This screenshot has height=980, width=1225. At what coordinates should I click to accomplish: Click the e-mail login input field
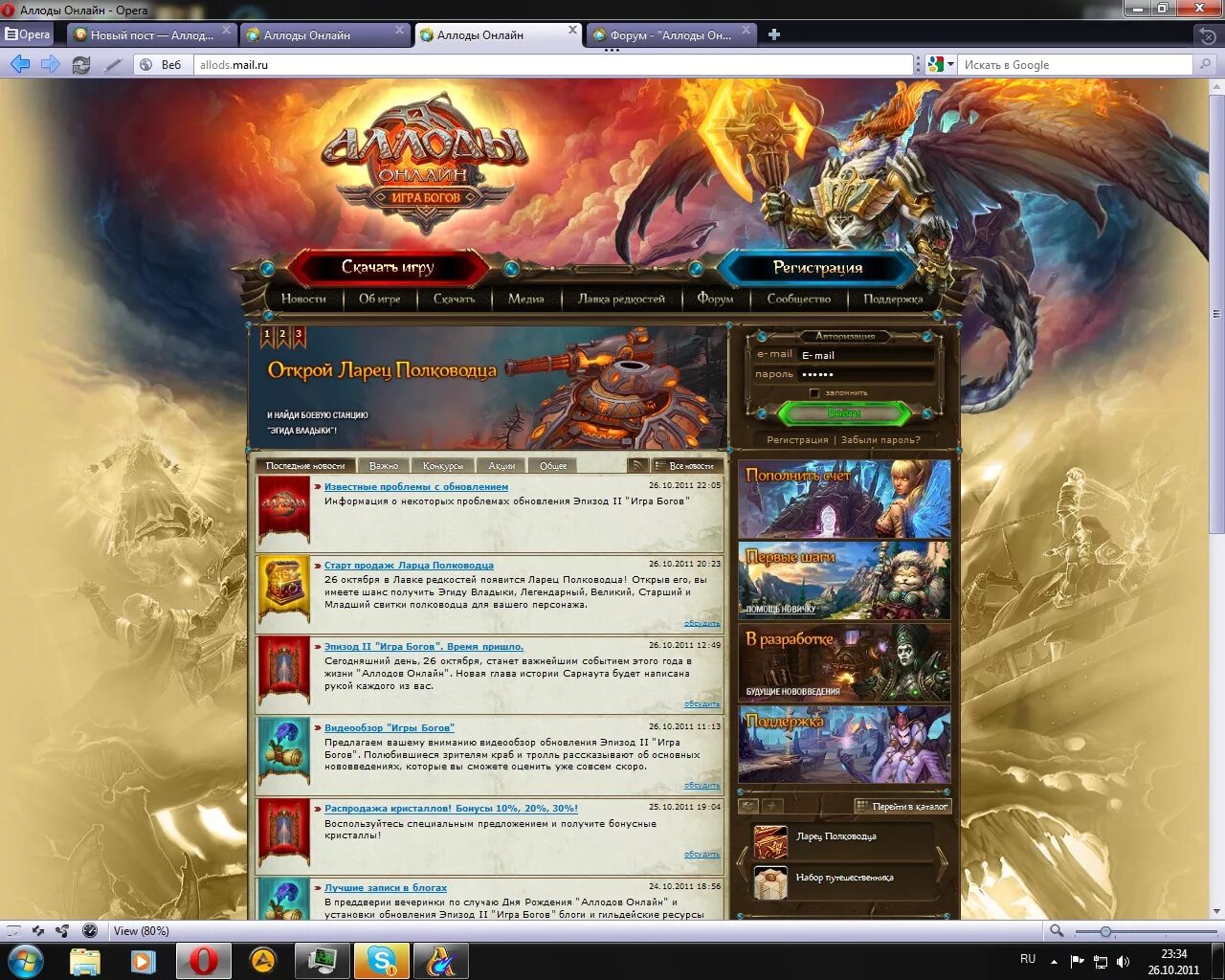866,355
